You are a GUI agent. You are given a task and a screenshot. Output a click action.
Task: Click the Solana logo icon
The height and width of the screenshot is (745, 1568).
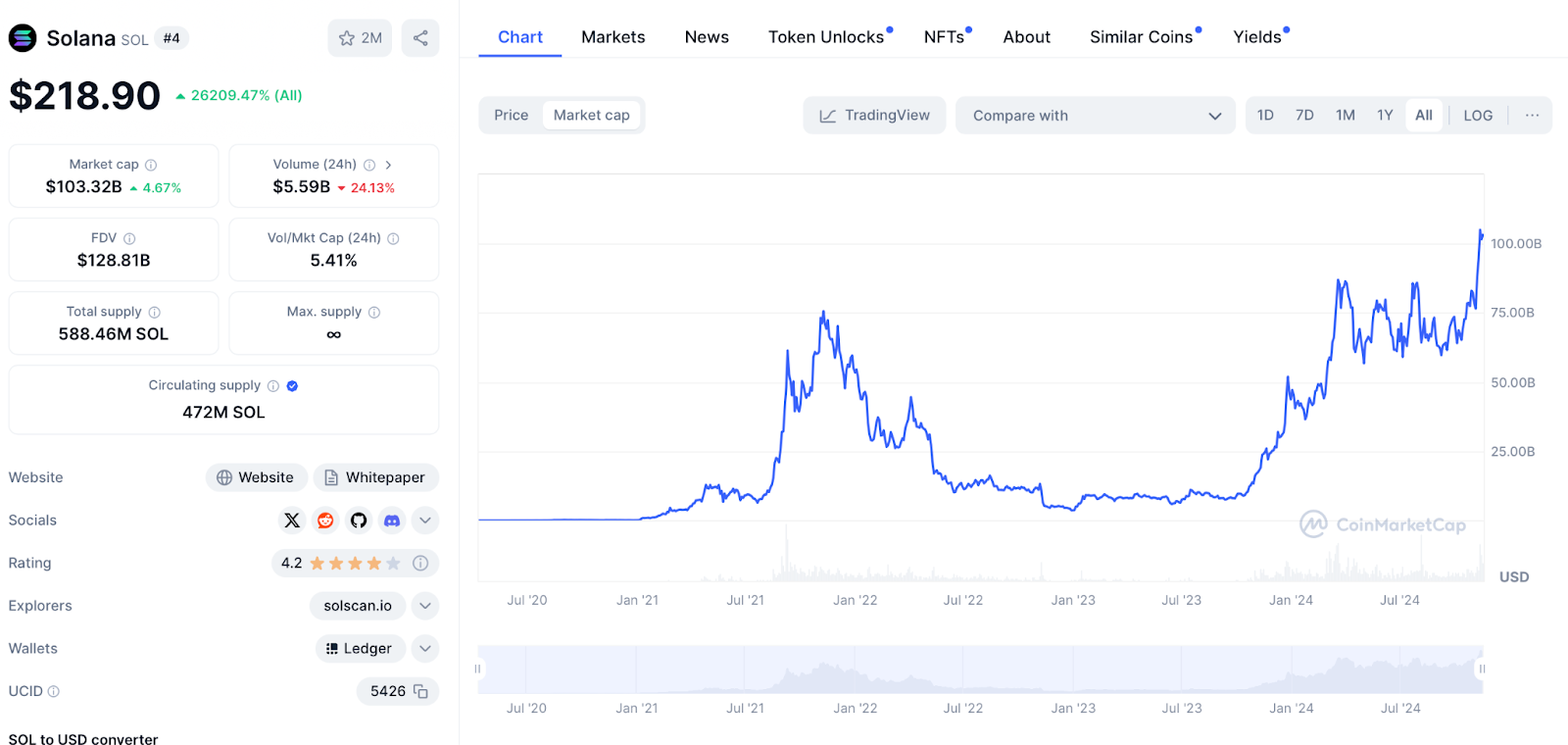23,38
